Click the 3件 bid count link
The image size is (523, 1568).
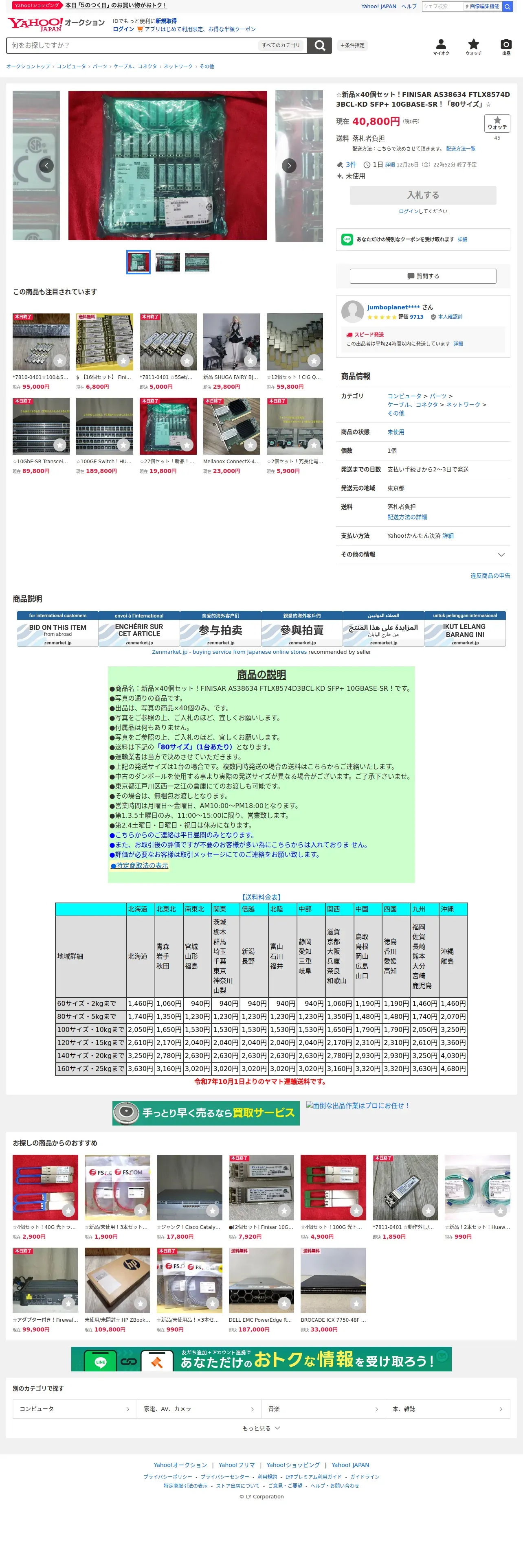(x=351, y=164)
